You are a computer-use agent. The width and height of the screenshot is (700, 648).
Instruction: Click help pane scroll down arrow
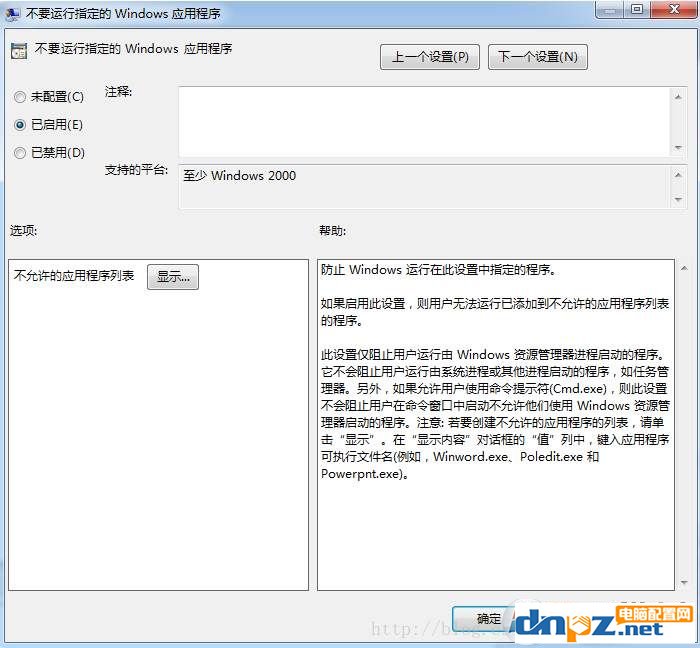click(684, 582)
